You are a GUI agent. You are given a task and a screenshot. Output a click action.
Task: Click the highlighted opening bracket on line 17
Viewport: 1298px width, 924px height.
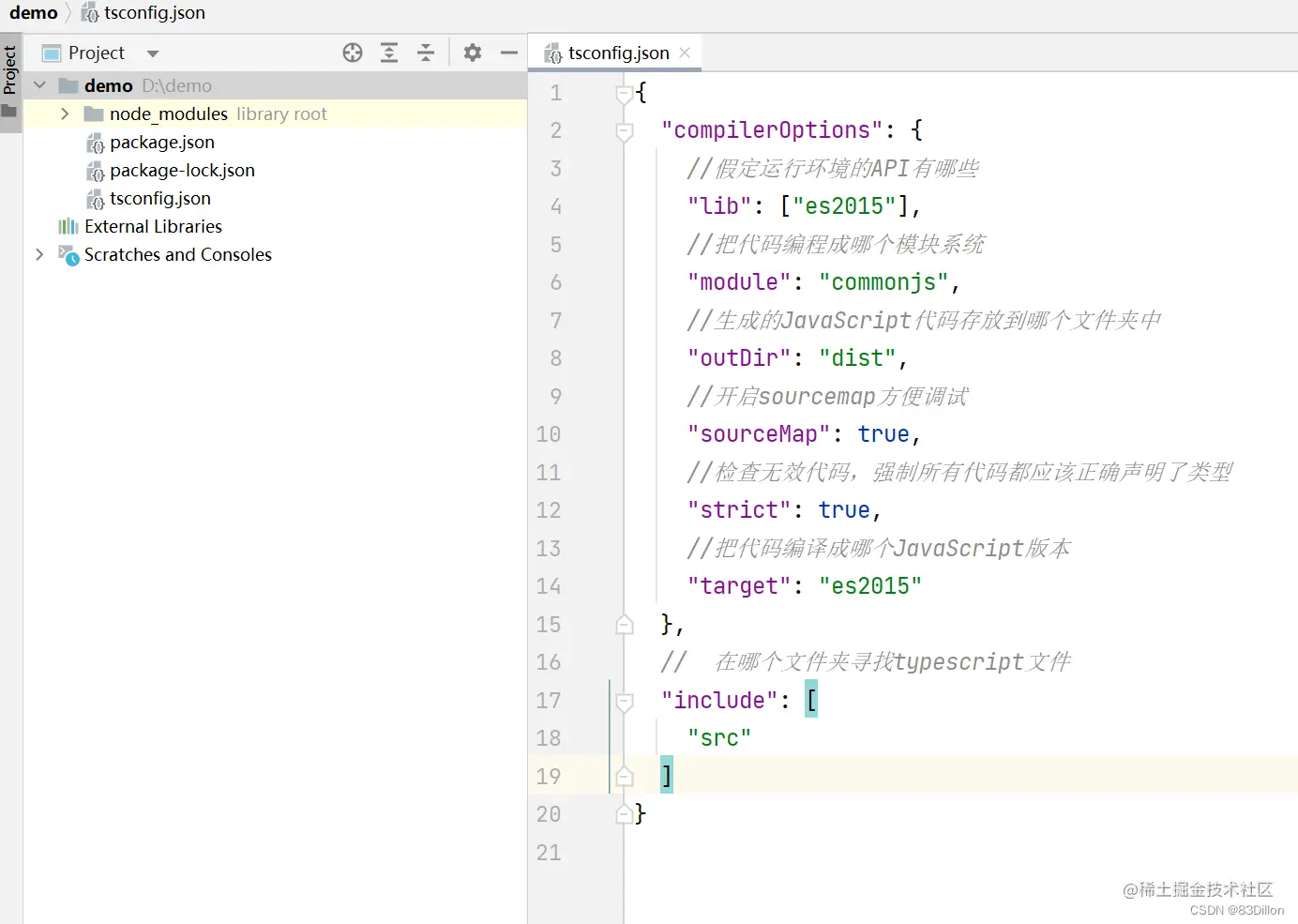(x=811, y=700)
